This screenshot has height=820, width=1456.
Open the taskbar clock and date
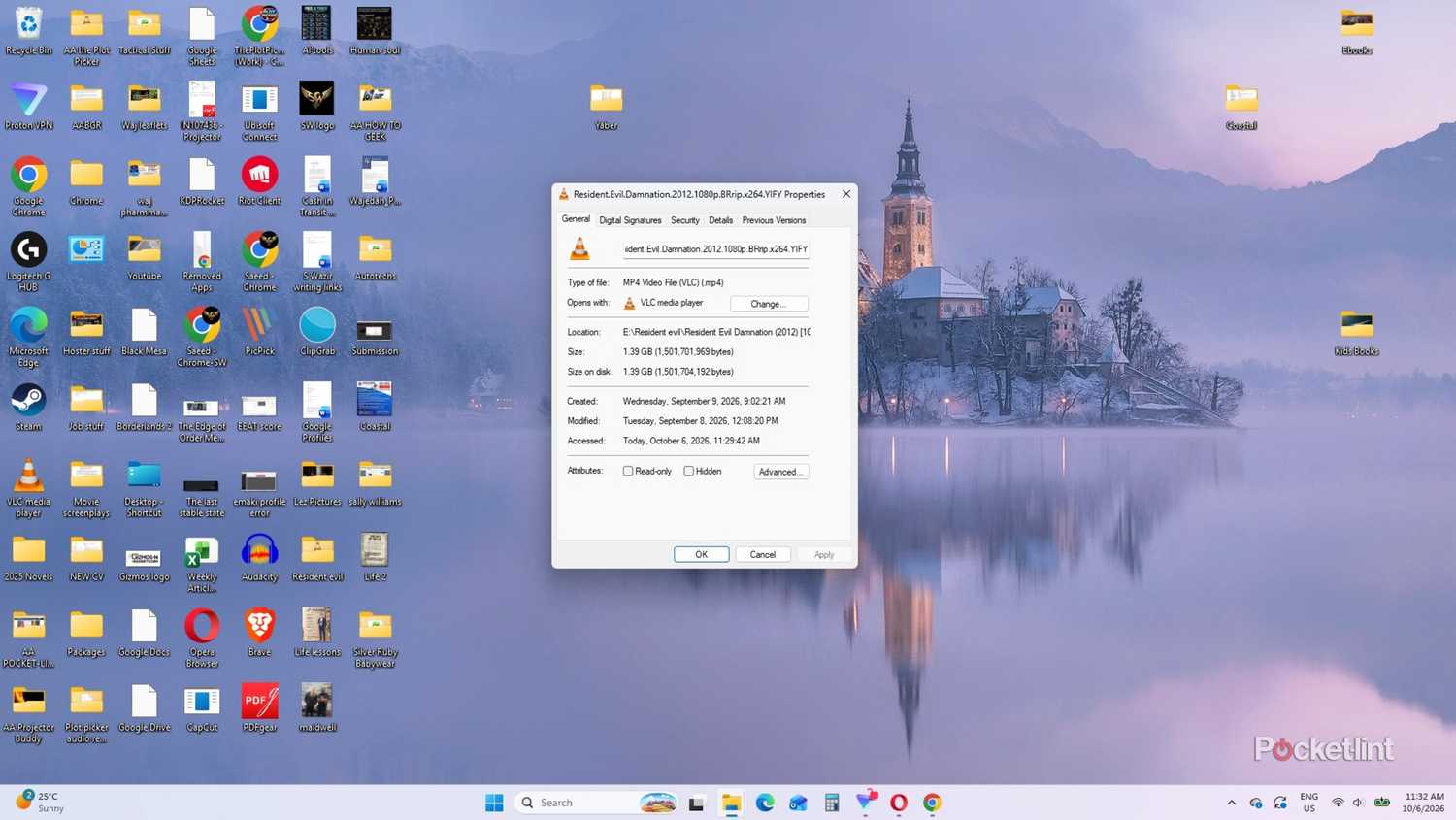coord(1424,803)
